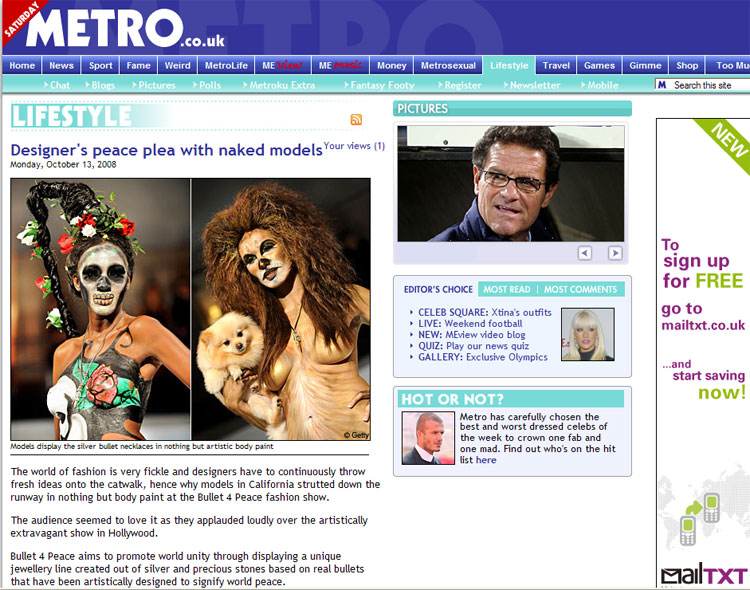Show the previous picture with left arrow
The image size is (750, 590).
point(585,253)
